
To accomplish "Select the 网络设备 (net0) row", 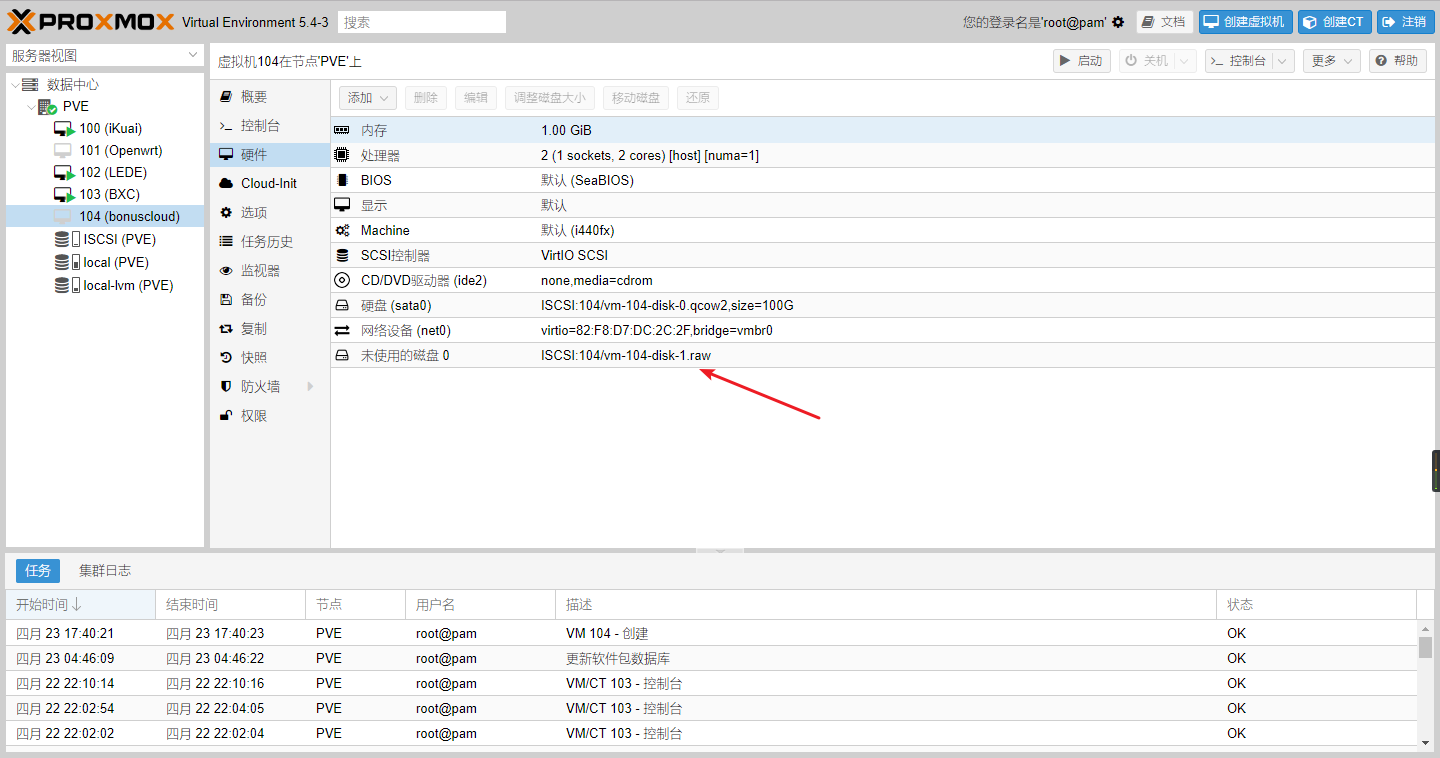I will pyautogui.click(x=883, y=331).
